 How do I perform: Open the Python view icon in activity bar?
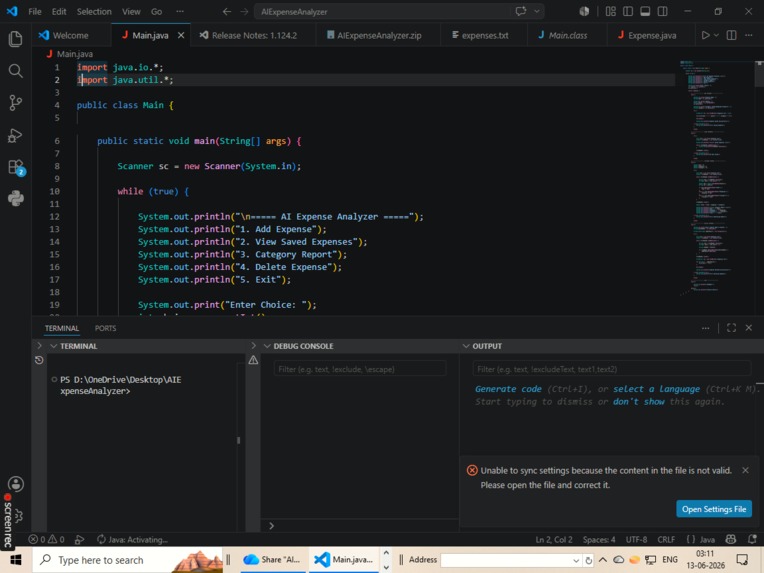click(x=16, y=198)
